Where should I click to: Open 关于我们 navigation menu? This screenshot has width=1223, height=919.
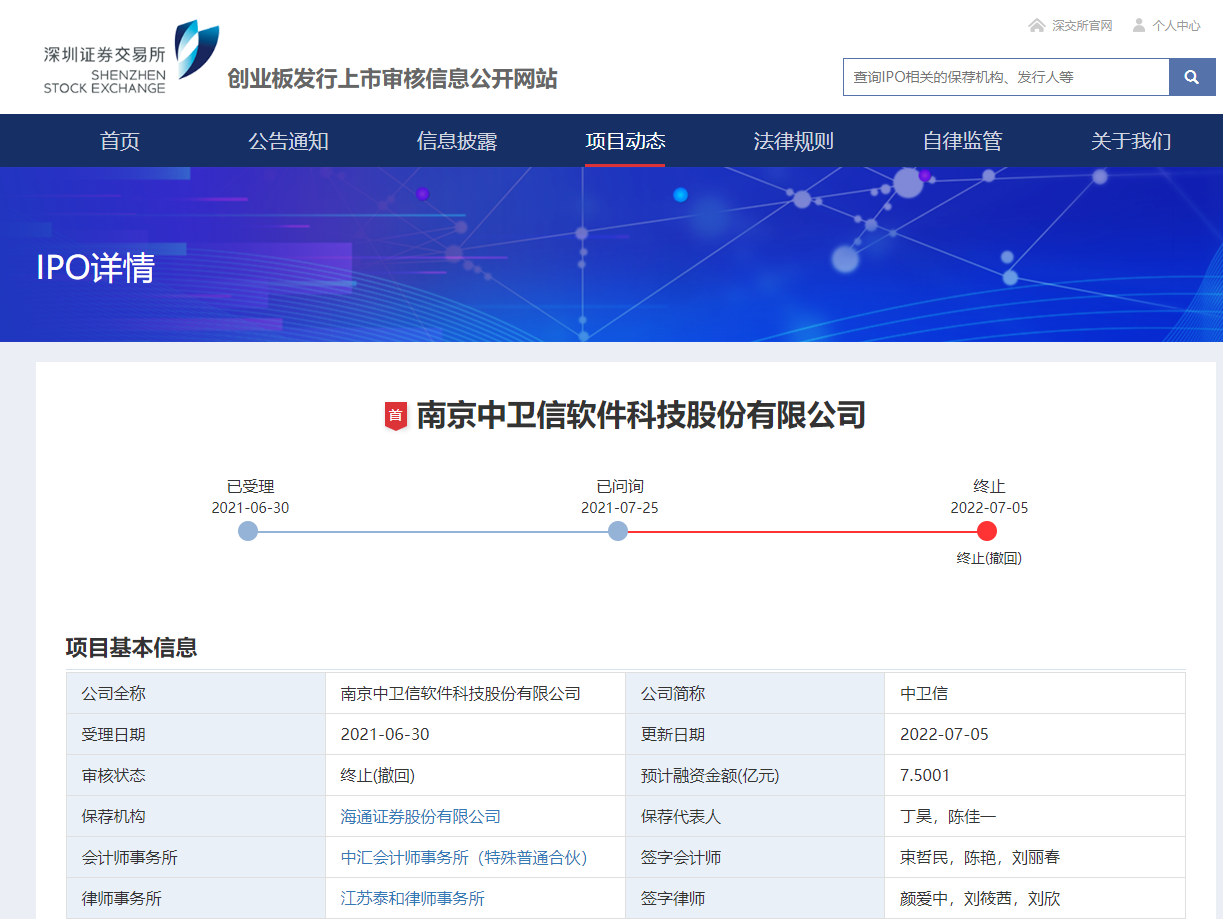(x=1130, y=141)
